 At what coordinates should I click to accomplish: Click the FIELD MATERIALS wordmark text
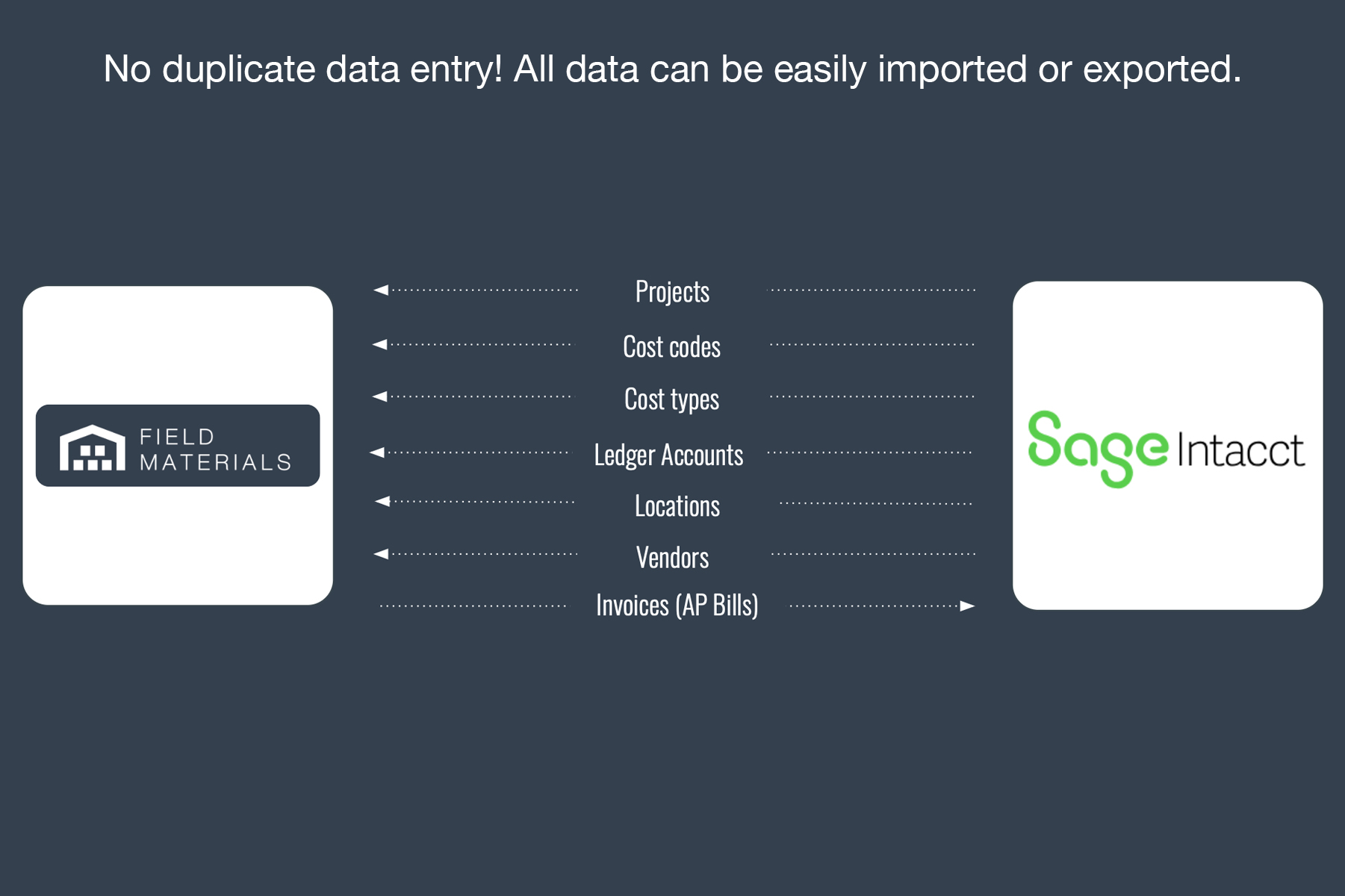[215, 449]
